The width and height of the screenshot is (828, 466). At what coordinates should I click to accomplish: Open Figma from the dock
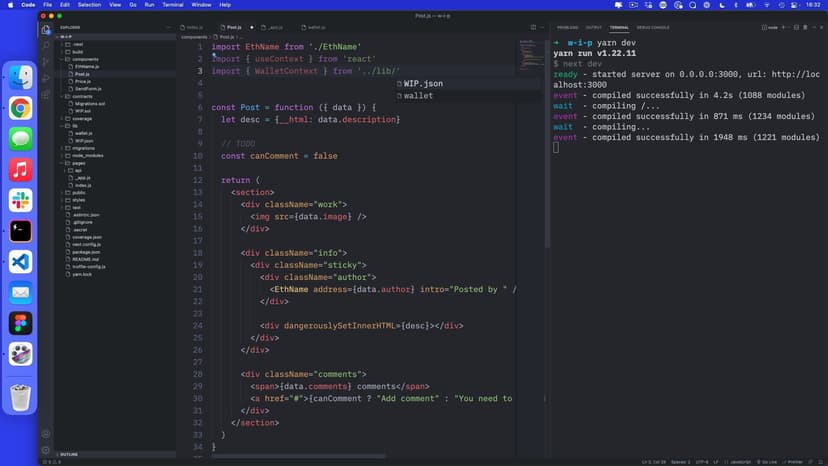(x=20, y=323)
